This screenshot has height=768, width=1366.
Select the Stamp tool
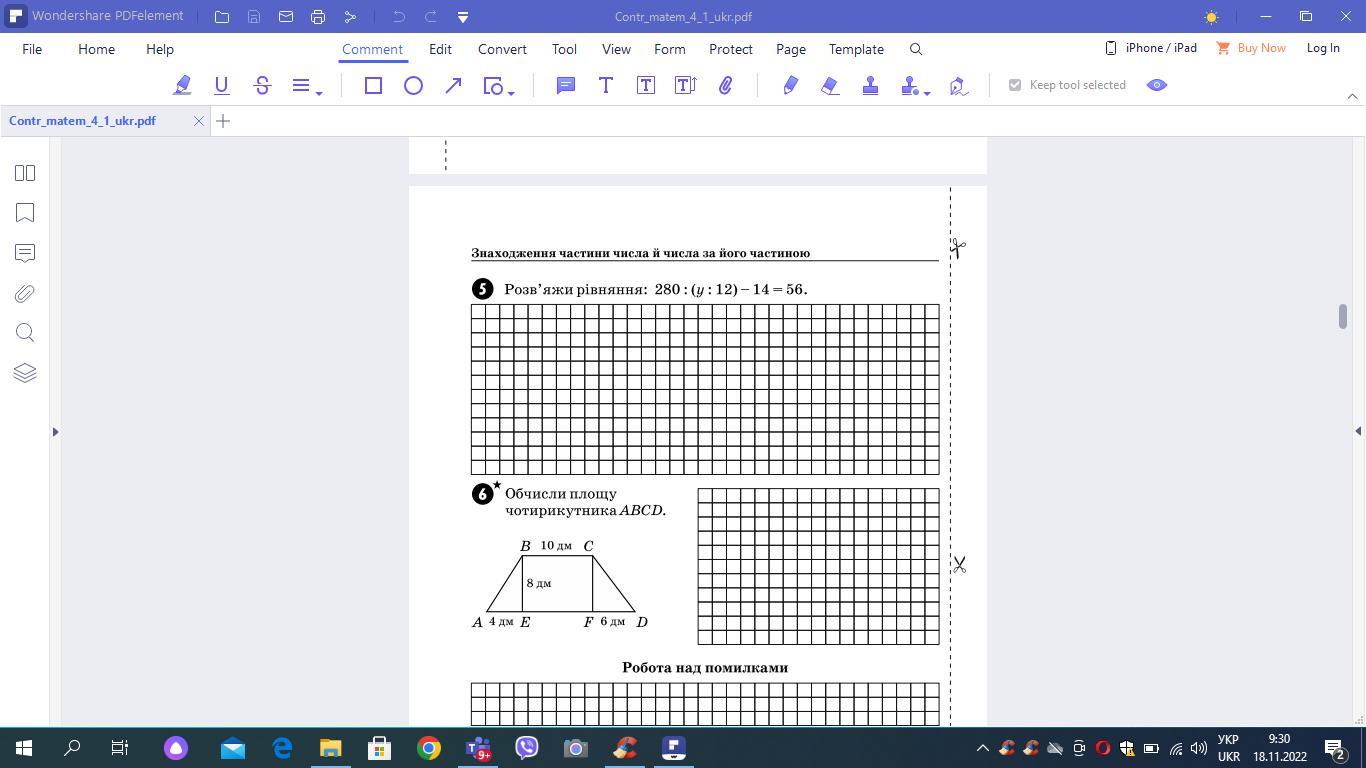(x=870, y=86)
